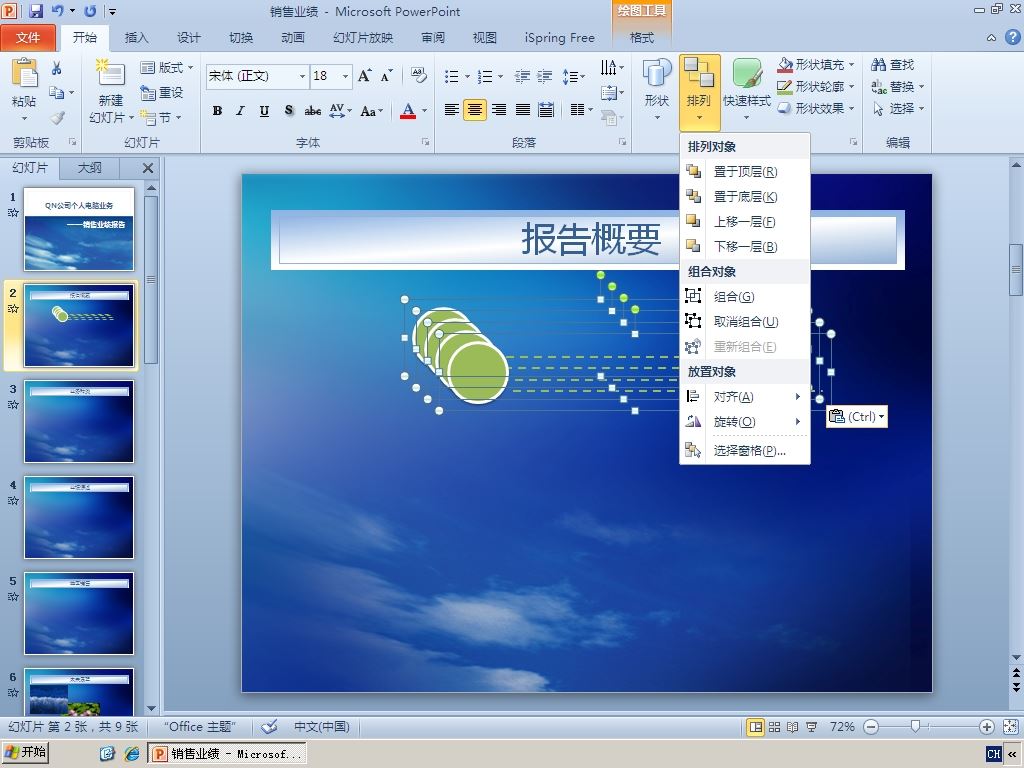Toggle Italic formatting
The image size is (1024, 768).
pos(241,110)
